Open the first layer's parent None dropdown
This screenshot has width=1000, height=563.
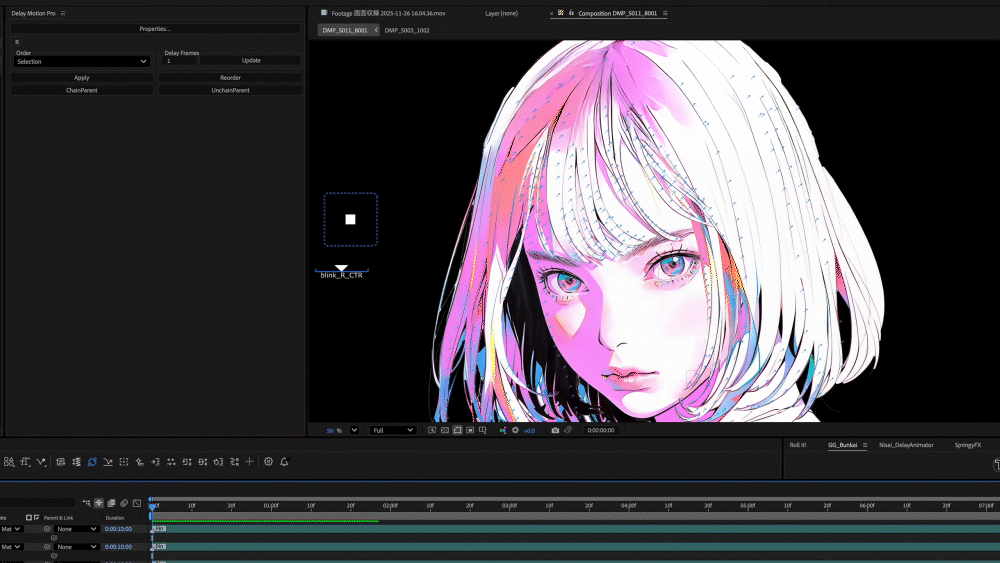click(x=77, y=529)
